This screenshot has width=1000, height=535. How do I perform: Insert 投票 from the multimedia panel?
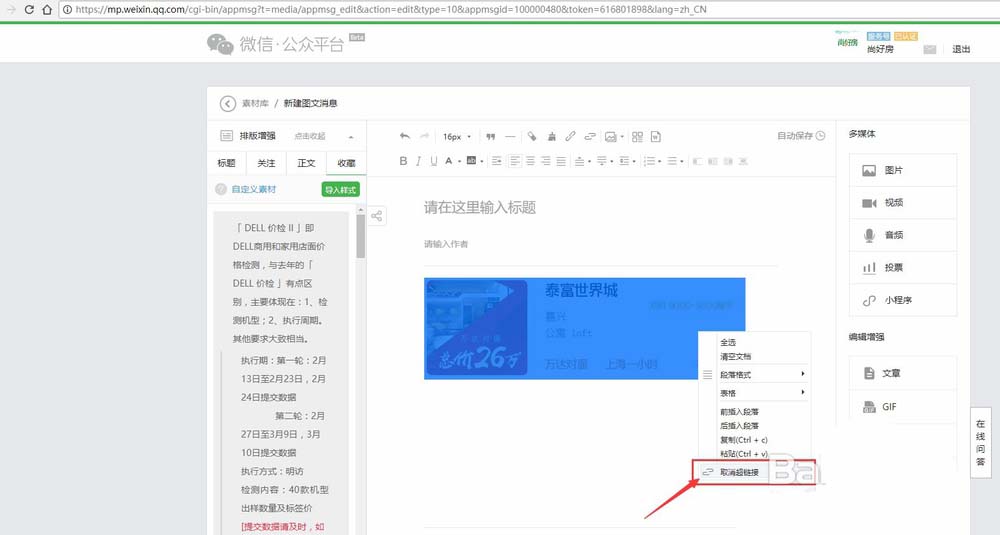point(903,268)
